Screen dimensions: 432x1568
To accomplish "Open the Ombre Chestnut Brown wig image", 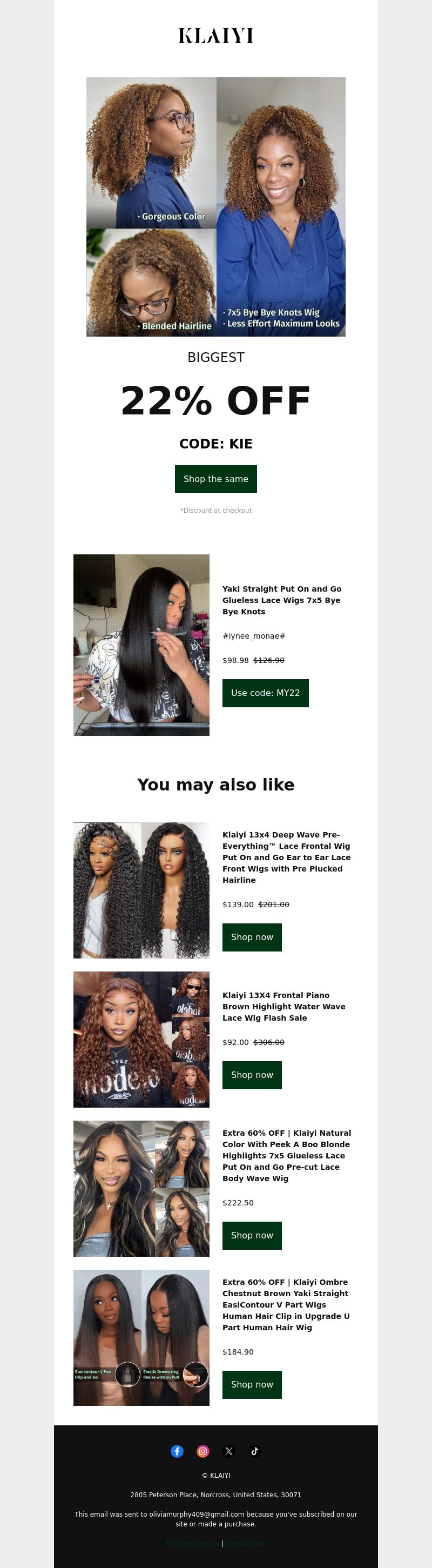I will click(x=141, y=1338).
